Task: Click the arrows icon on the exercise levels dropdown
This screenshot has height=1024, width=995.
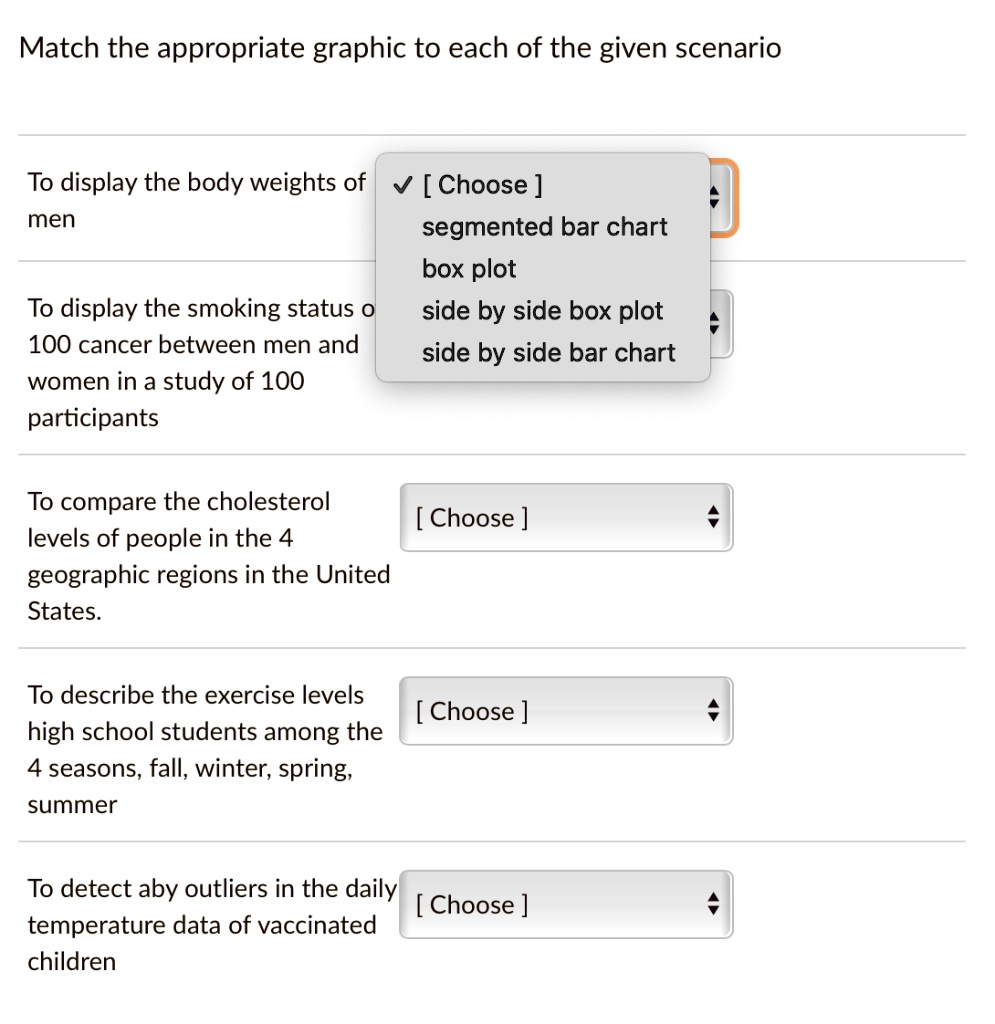Action: tap(713, 710)
